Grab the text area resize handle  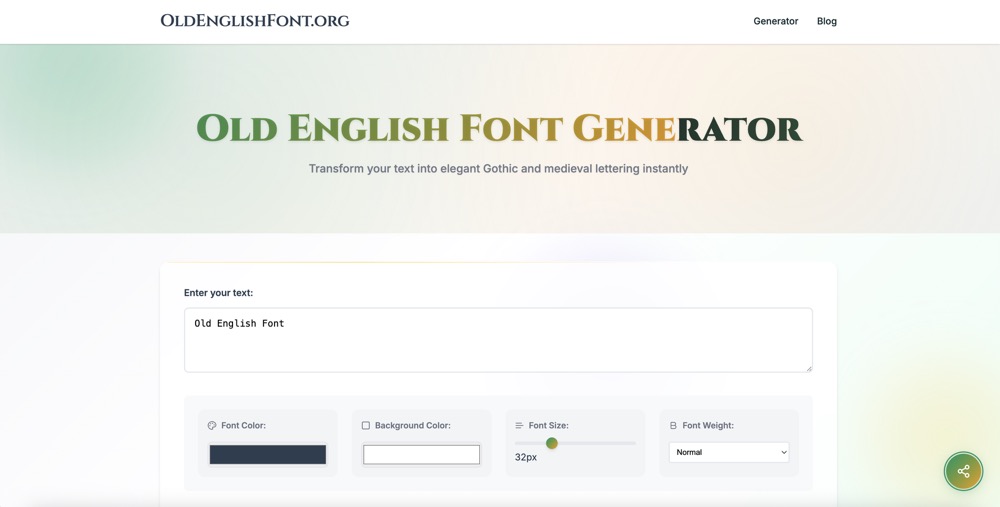[808, 367]
